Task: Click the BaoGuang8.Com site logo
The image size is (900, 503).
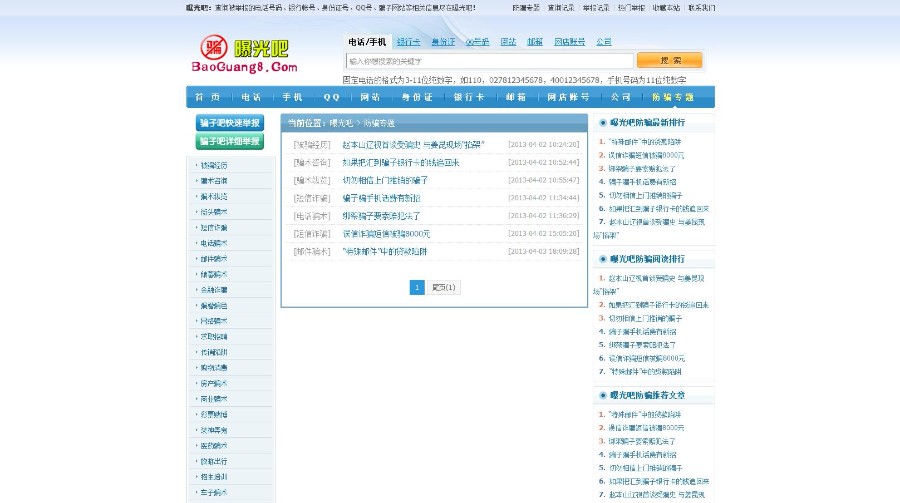Action: (x=245, y=55)
